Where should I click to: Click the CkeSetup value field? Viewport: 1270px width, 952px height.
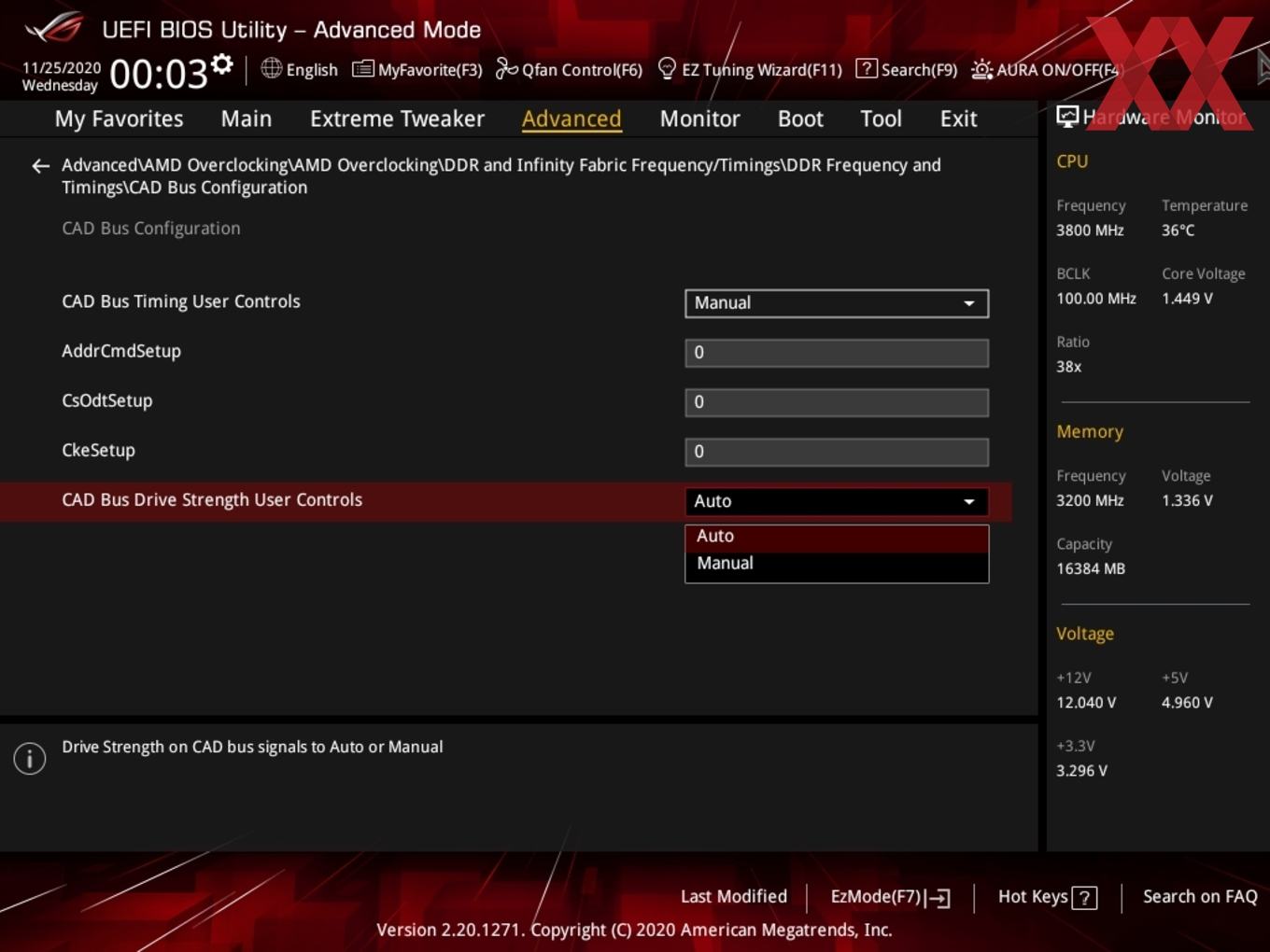pyautogui.click(x=837, y=452)
